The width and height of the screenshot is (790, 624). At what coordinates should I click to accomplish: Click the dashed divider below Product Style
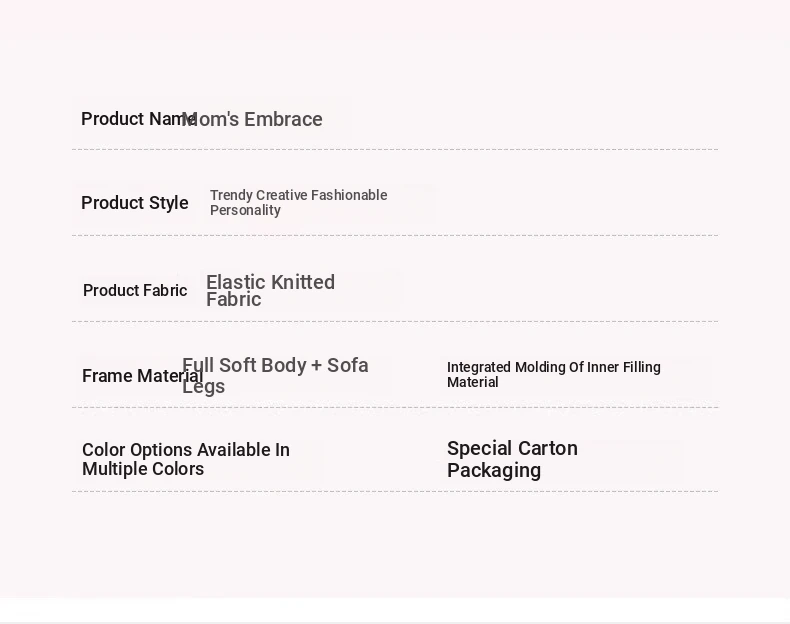point(395,236)
